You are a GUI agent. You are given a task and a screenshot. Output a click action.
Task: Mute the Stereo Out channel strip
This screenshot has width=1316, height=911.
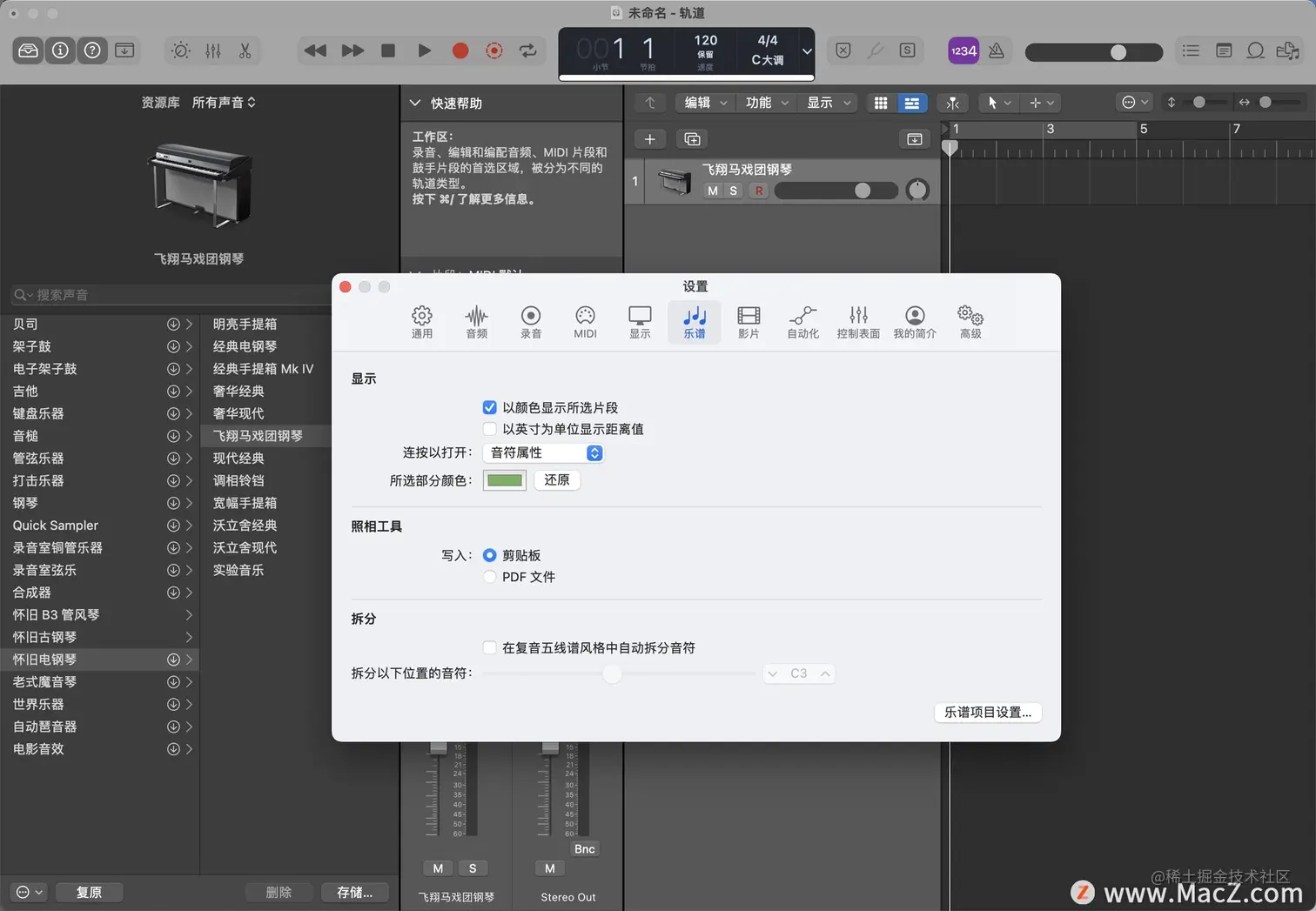(550, 868)
